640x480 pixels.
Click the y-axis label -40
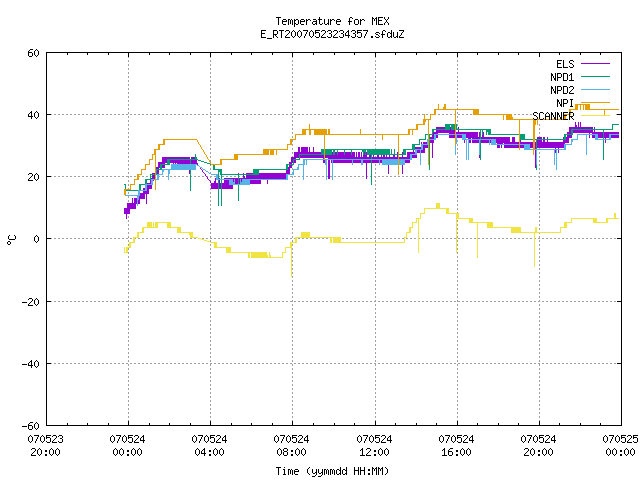coord(31,364)
